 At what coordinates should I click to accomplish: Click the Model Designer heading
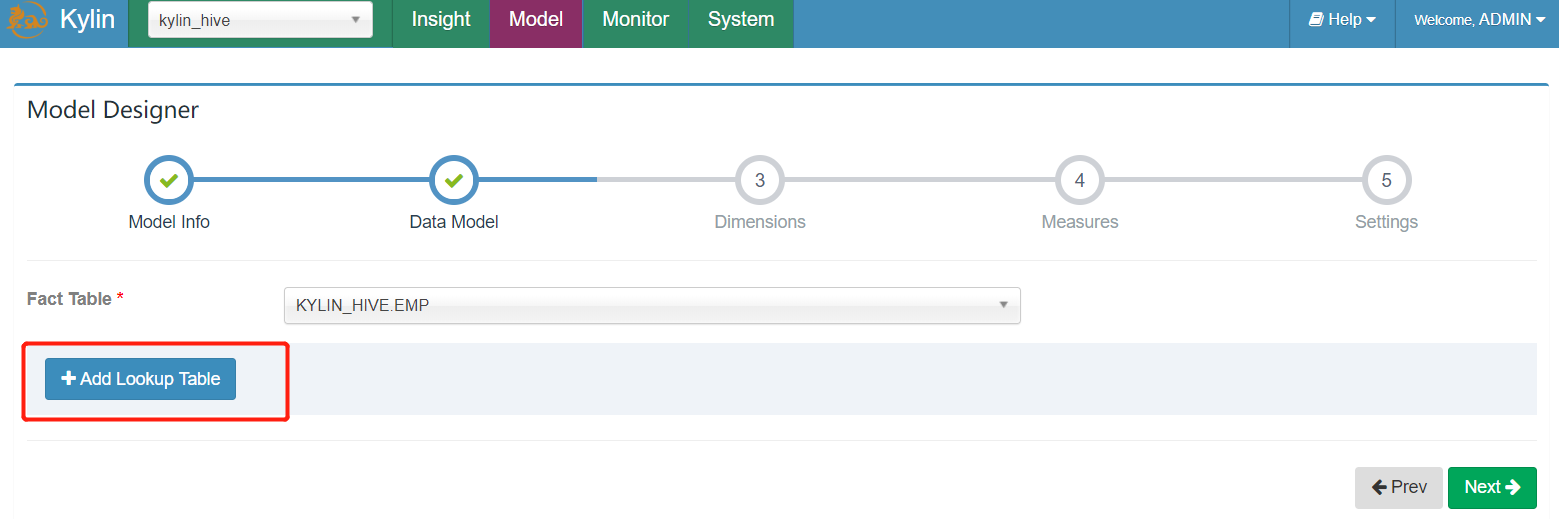point(113,110)
